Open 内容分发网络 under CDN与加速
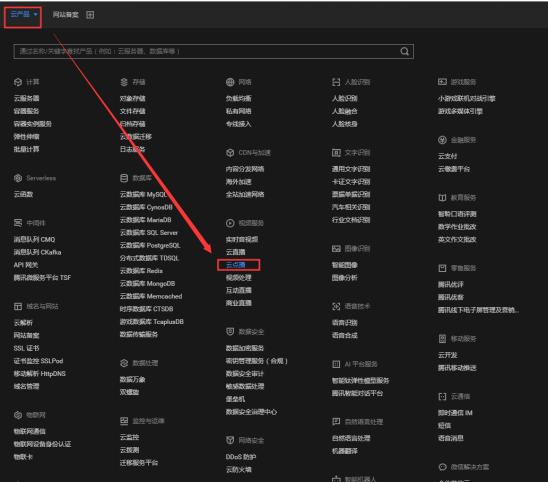This screenshot has width=548, height=483. (x=245, y=169)
